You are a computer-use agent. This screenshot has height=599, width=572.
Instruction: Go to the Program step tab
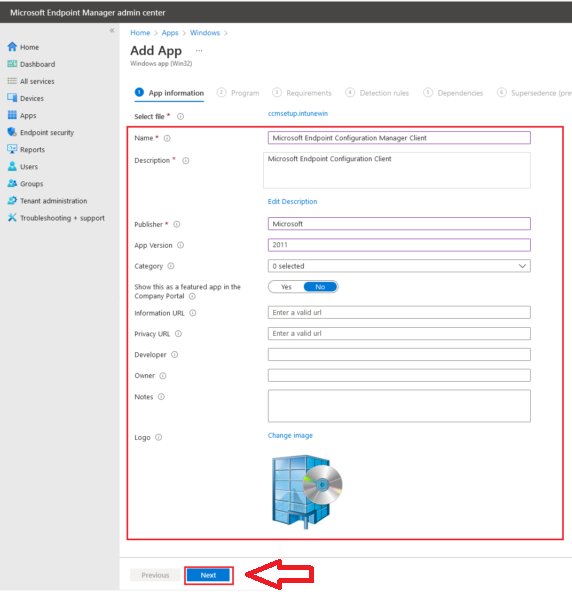[x=238, y=93]
